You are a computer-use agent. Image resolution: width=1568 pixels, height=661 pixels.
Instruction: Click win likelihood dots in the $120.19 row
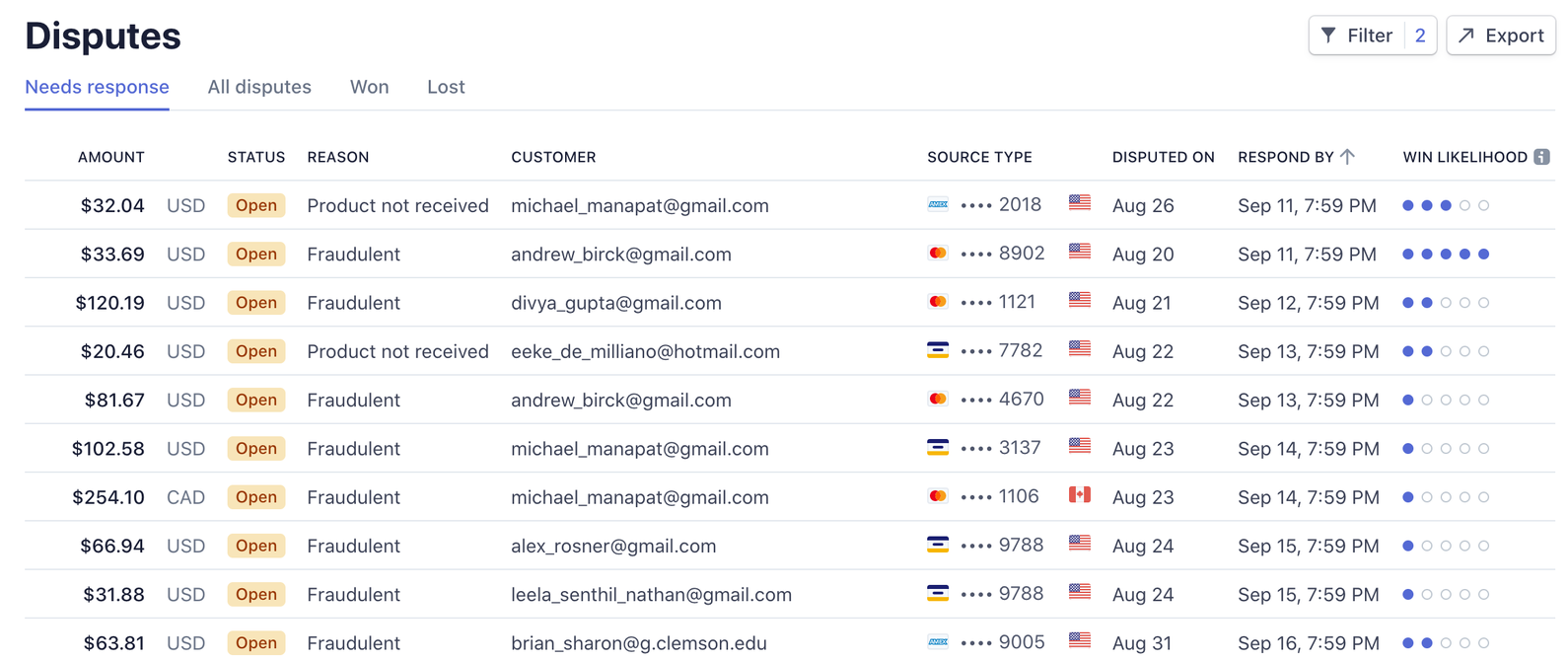(x=1446, y=303)
